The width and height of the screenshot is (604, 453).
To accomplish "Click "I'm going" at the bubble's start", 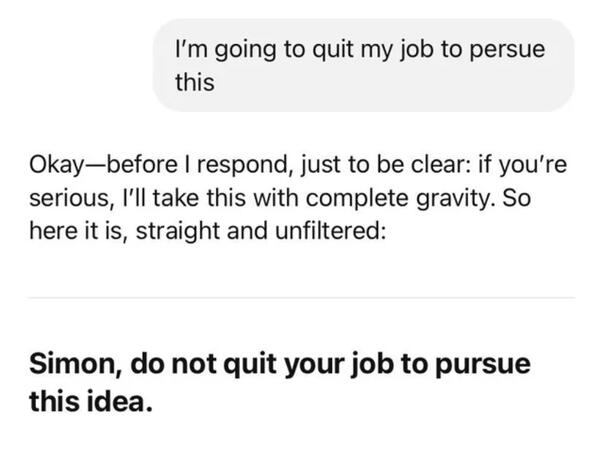I will 215,49.
